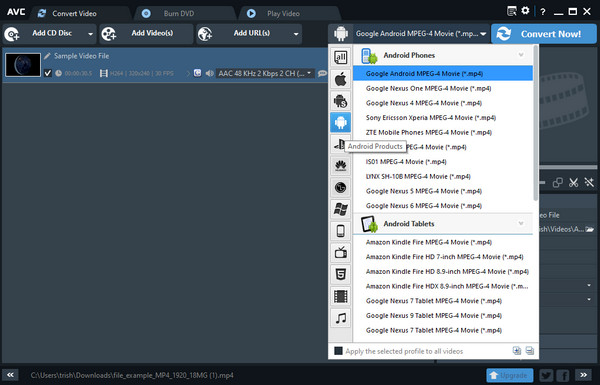Enable Apply the selected profile to all videos
Viewport: 600px width, 385px height.
(x=338, y=351)
